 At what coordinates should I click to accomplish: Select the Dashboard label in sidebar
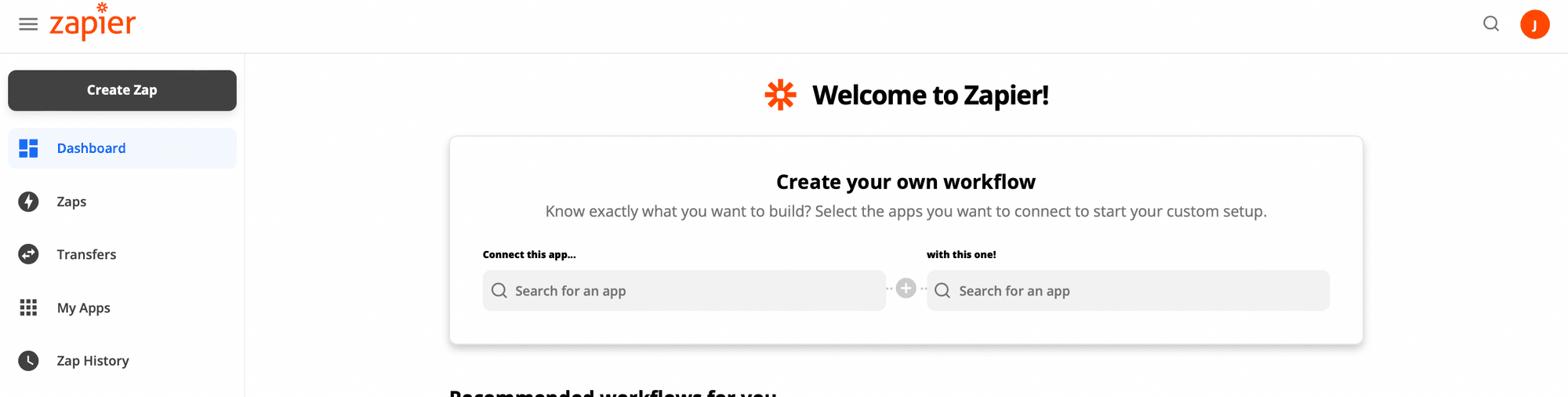coord(91,148)
